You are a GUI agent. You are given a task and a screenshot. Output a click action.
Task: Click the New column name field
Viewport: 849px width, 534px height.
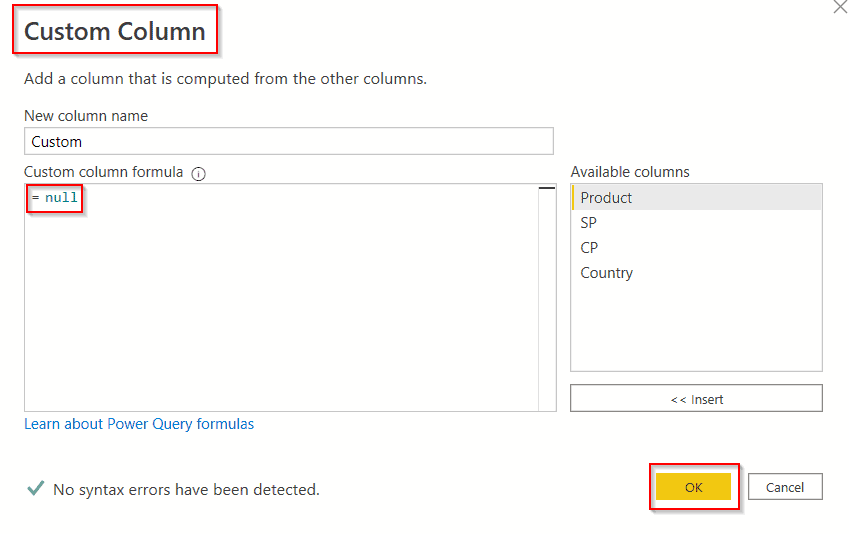[289, 141]
